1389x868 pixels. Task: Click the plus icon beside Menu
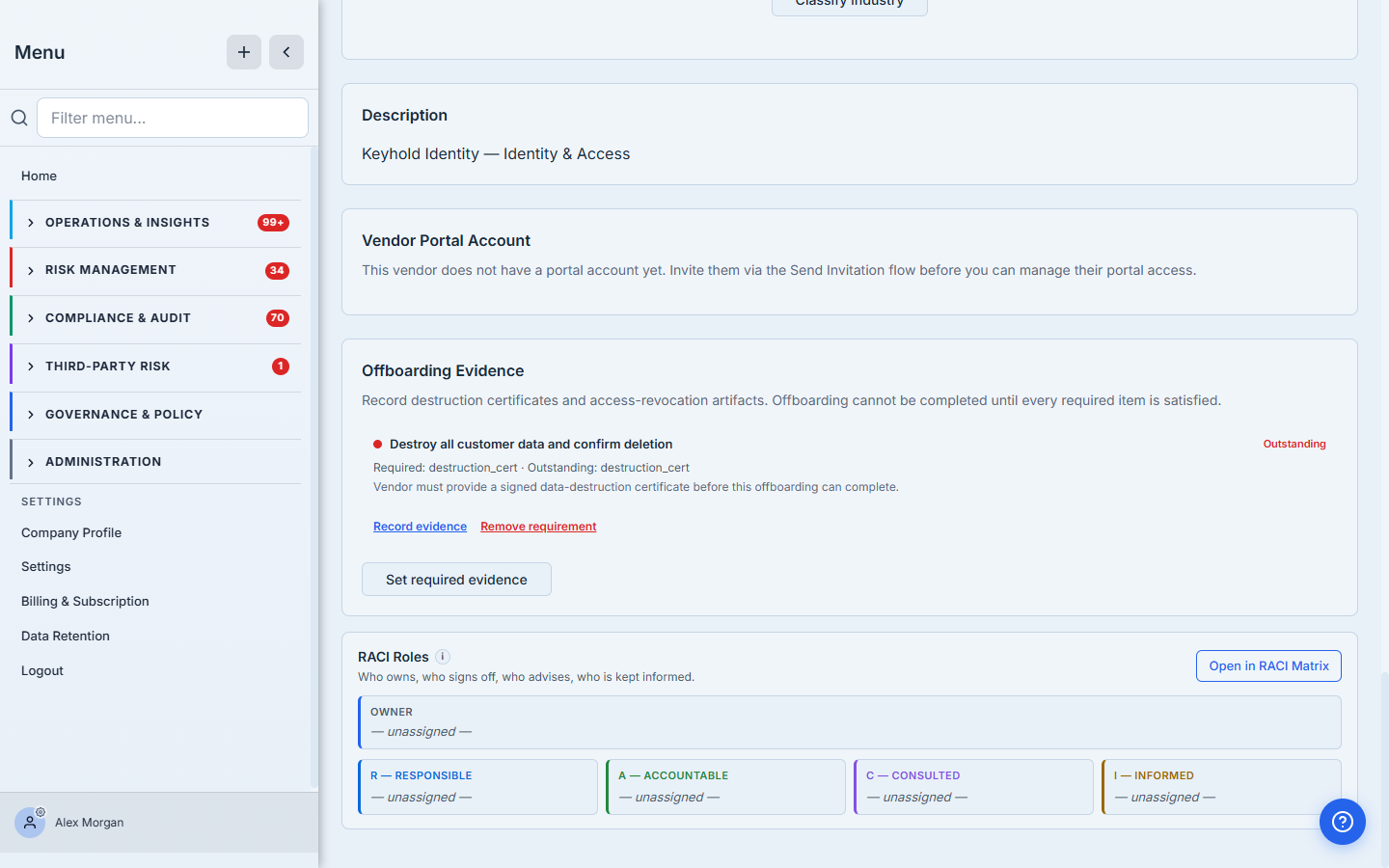244,52
